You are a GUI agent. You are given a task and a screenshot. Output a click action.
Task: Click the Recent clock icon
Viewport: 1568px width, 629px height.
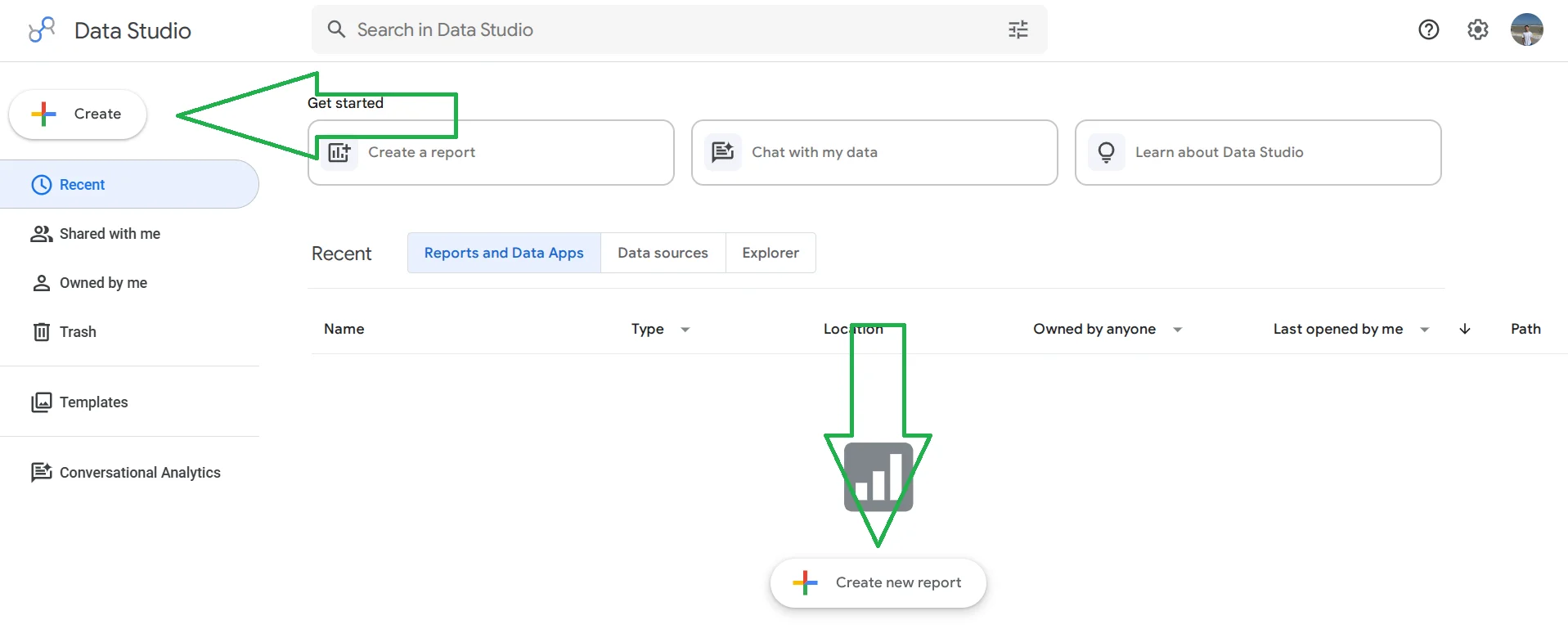[42, 185]
